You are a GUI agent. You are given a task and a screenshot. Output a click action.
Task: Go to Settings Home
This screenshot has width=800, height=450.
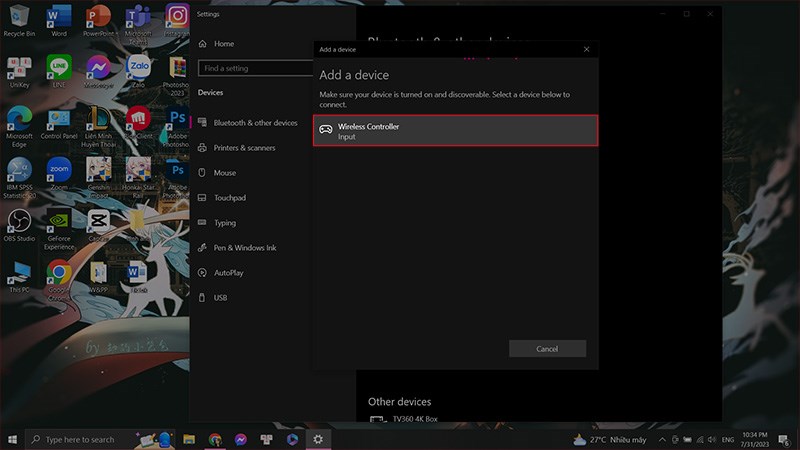point(223,44)
